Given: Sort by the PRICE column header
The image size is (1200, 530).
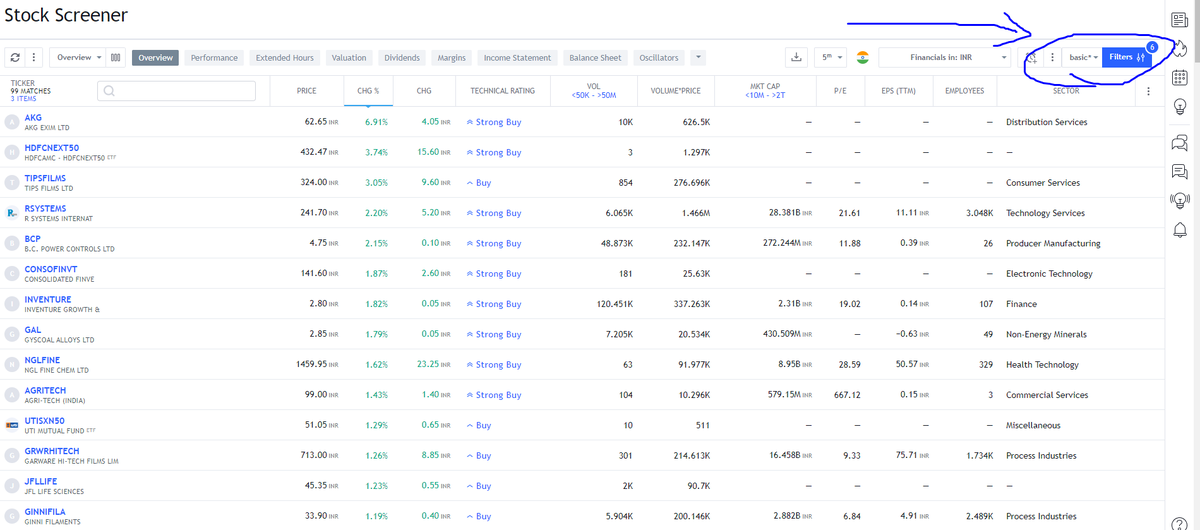Looking at the screenshot, I should tap(307, 91).
